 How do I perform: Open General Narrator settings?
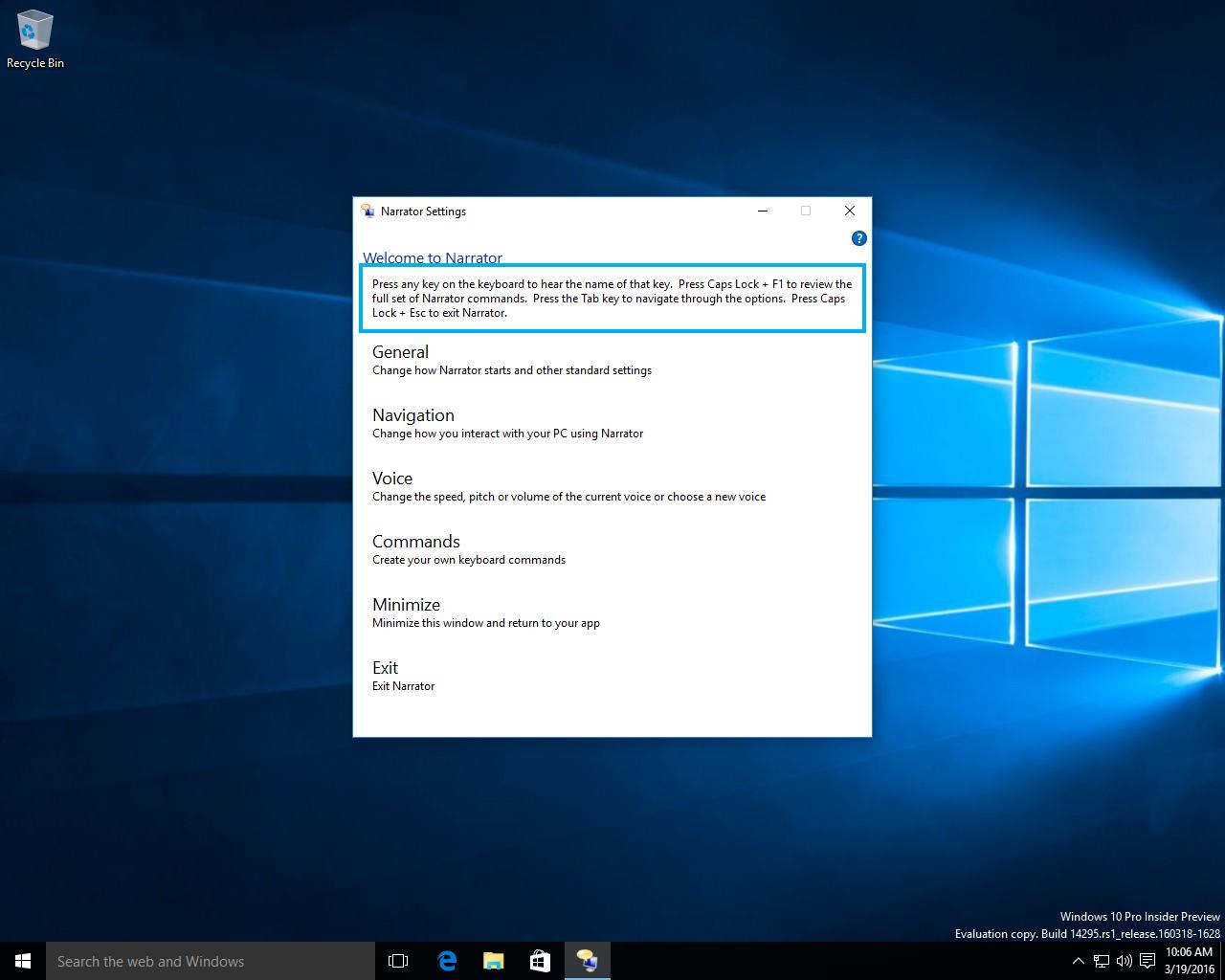tap(512, 360)
